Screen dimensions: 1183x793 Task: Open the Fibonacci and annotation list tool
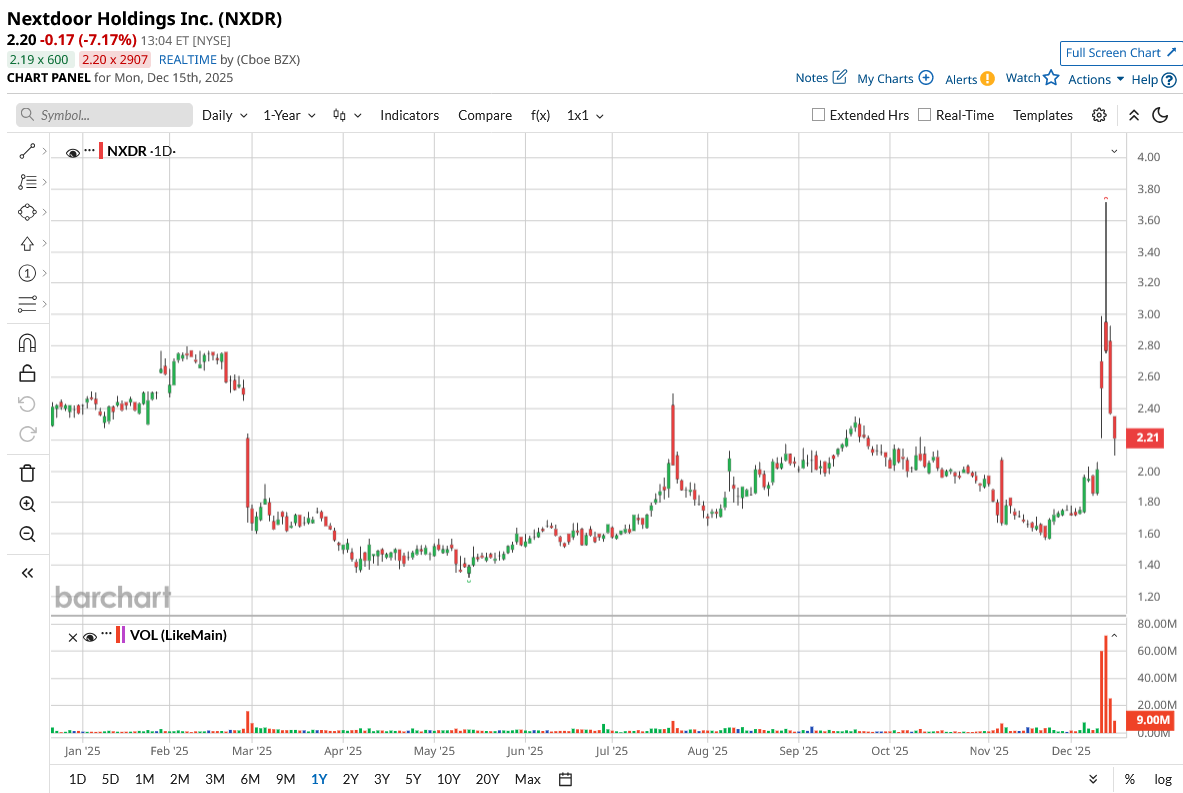(x=27, y=182)
